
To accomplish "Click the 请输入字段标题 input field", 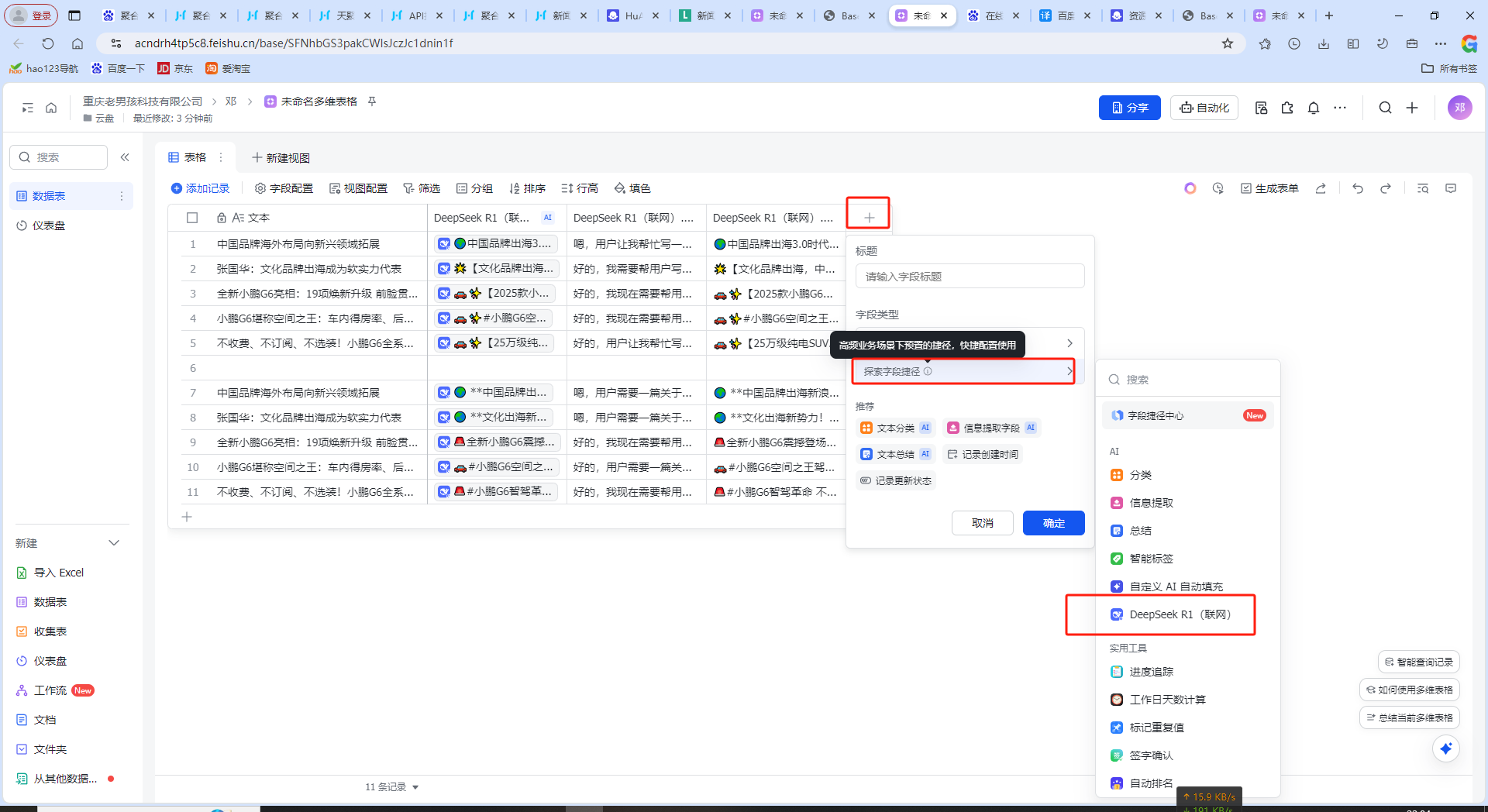I will pos(970,277).
